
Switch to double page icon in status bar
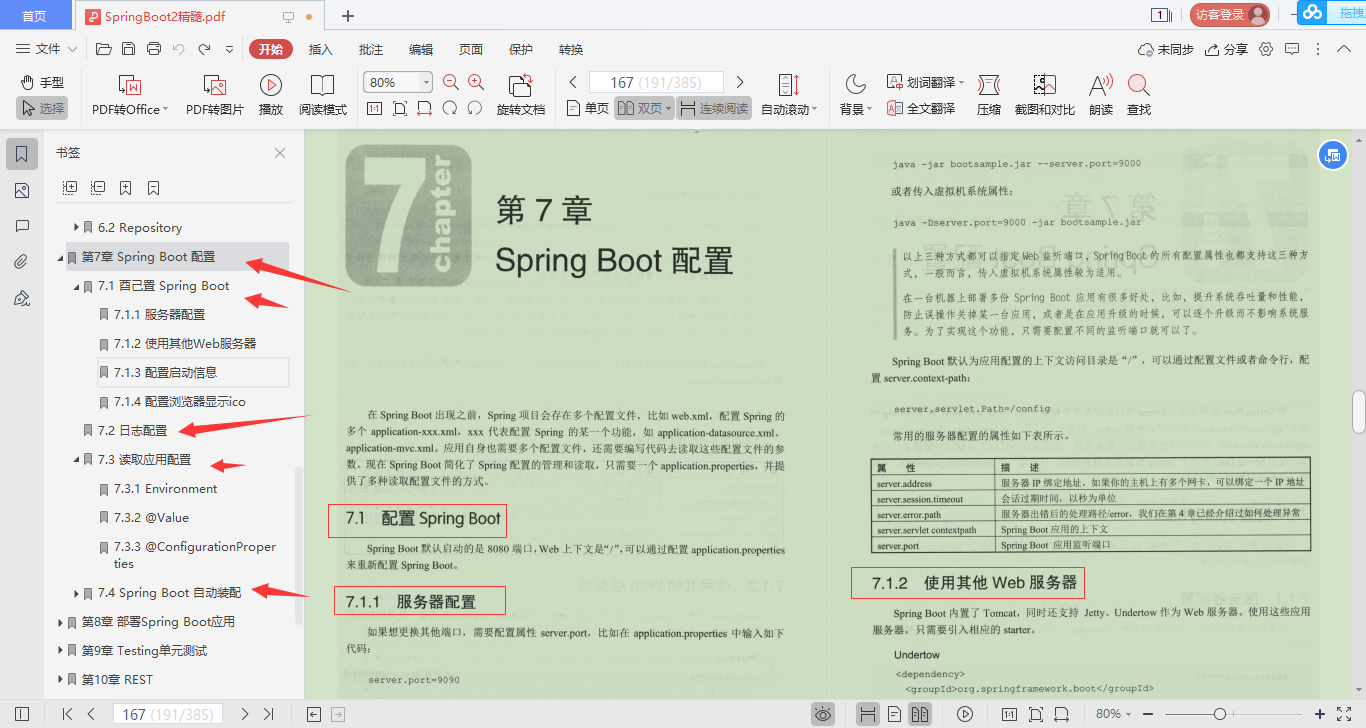click(920, 714)
